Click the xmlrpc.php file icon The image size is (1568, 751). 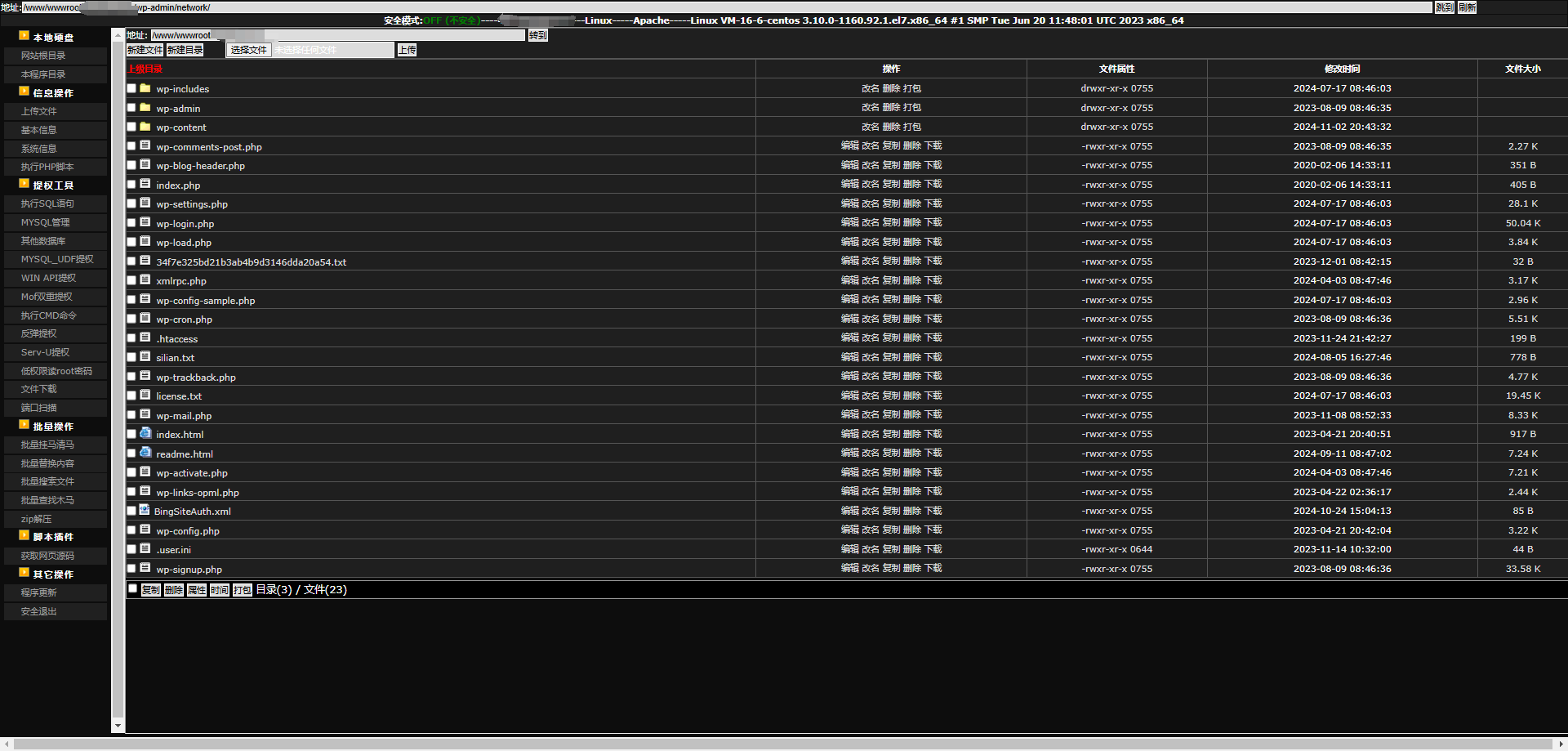[x=145, y=280]
